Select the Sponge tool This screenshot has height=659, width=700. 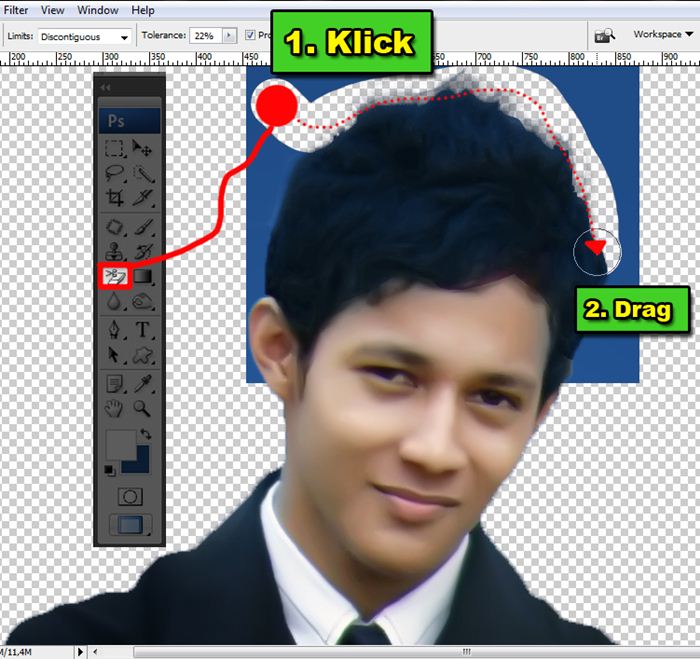pyautogui.click(x=142, y=301)
